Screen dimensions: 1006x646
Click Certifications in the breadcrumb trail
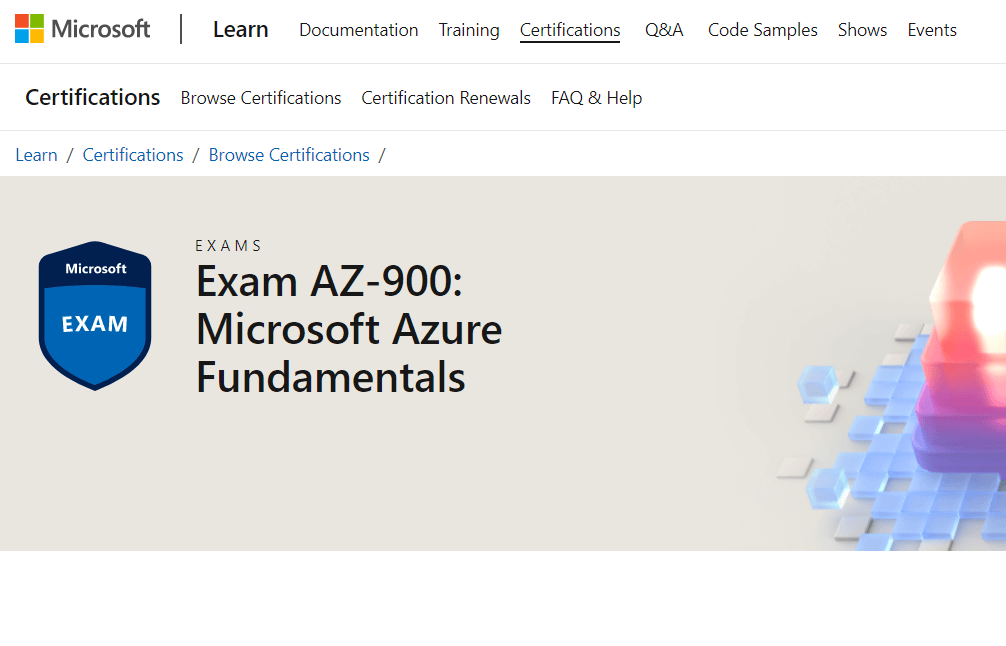coord(132,154)
